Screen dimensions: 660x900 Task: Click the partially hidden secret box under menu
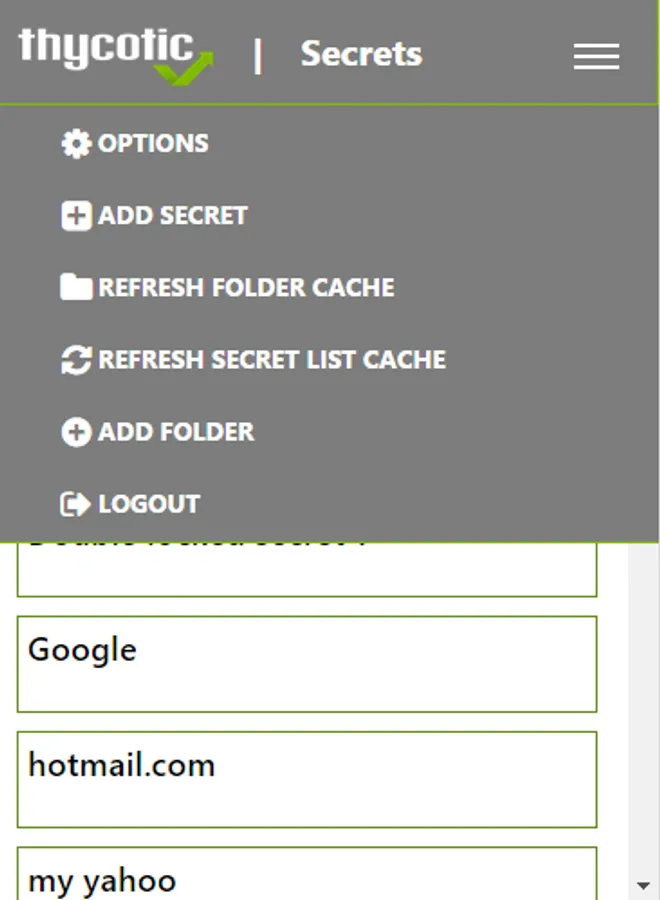(307, 569)
